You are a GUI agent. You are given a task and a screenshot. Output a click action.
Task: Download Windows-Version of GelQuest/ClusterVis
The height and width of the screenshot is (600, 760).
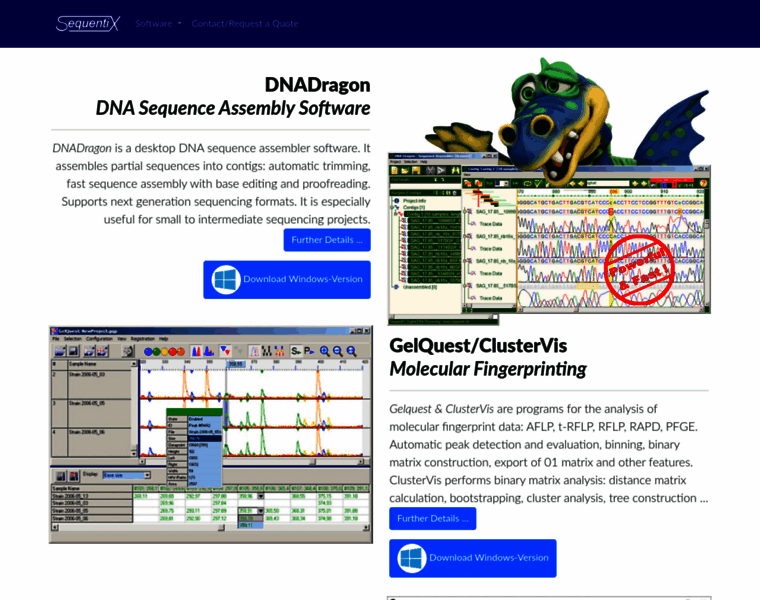473,558
